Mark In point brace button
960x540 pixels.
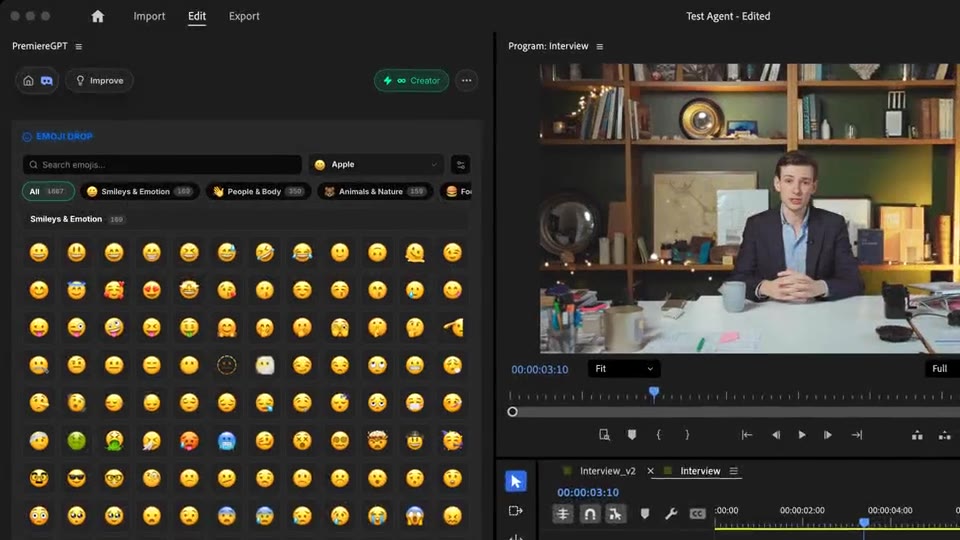[x=659, y=435]
